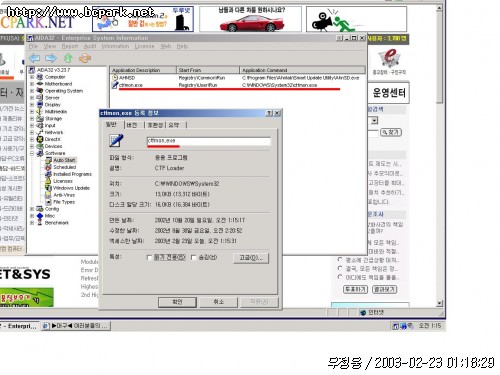Screen dimensions: 500x375
Task: Toggle the hidden attribute checkbox
Action: coord(193,258)
